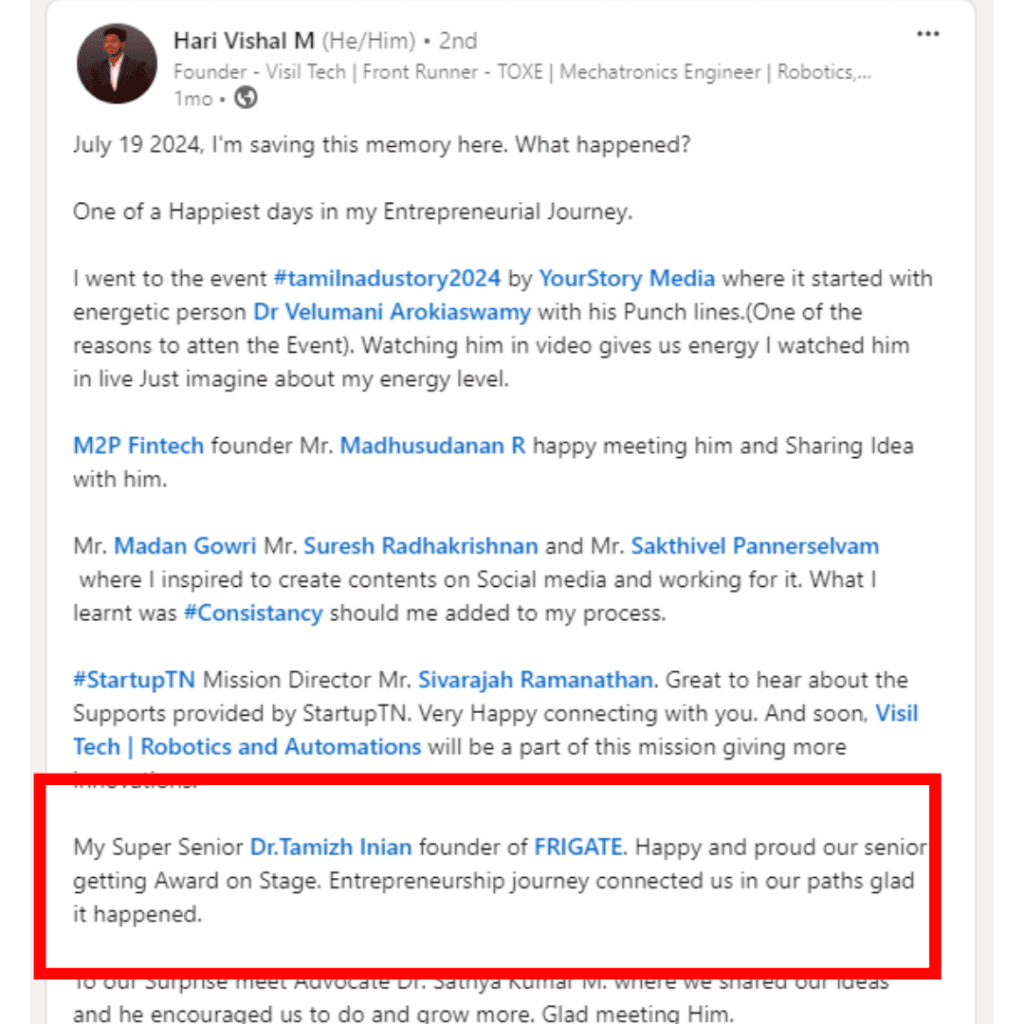Screen dimensions: 1024x1024
Task: Open the #Consistancy hashtag
Action: pos(253,613)
